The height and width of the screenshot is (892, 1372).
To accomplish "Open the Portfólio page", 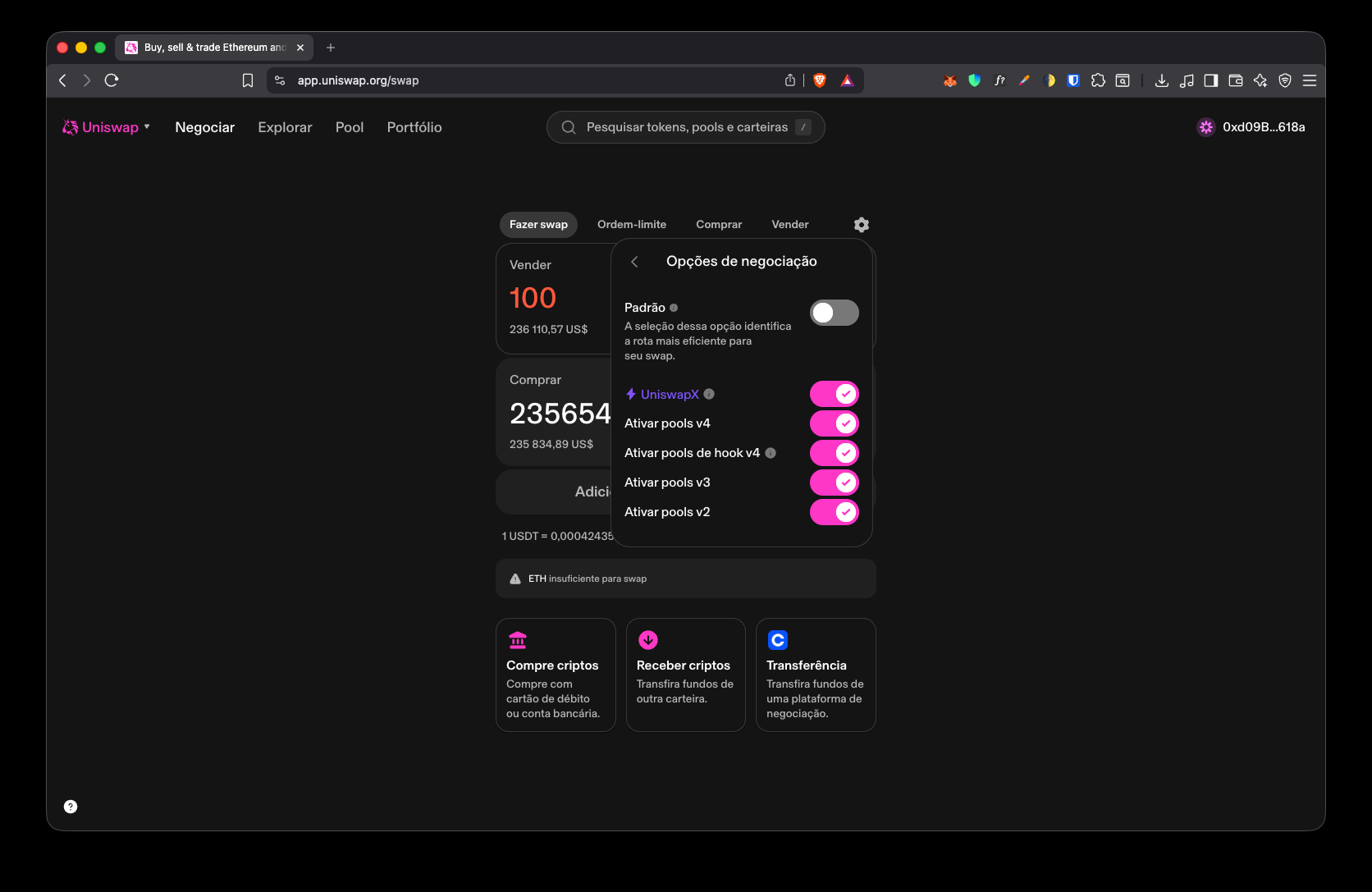I will click(414, 127).
